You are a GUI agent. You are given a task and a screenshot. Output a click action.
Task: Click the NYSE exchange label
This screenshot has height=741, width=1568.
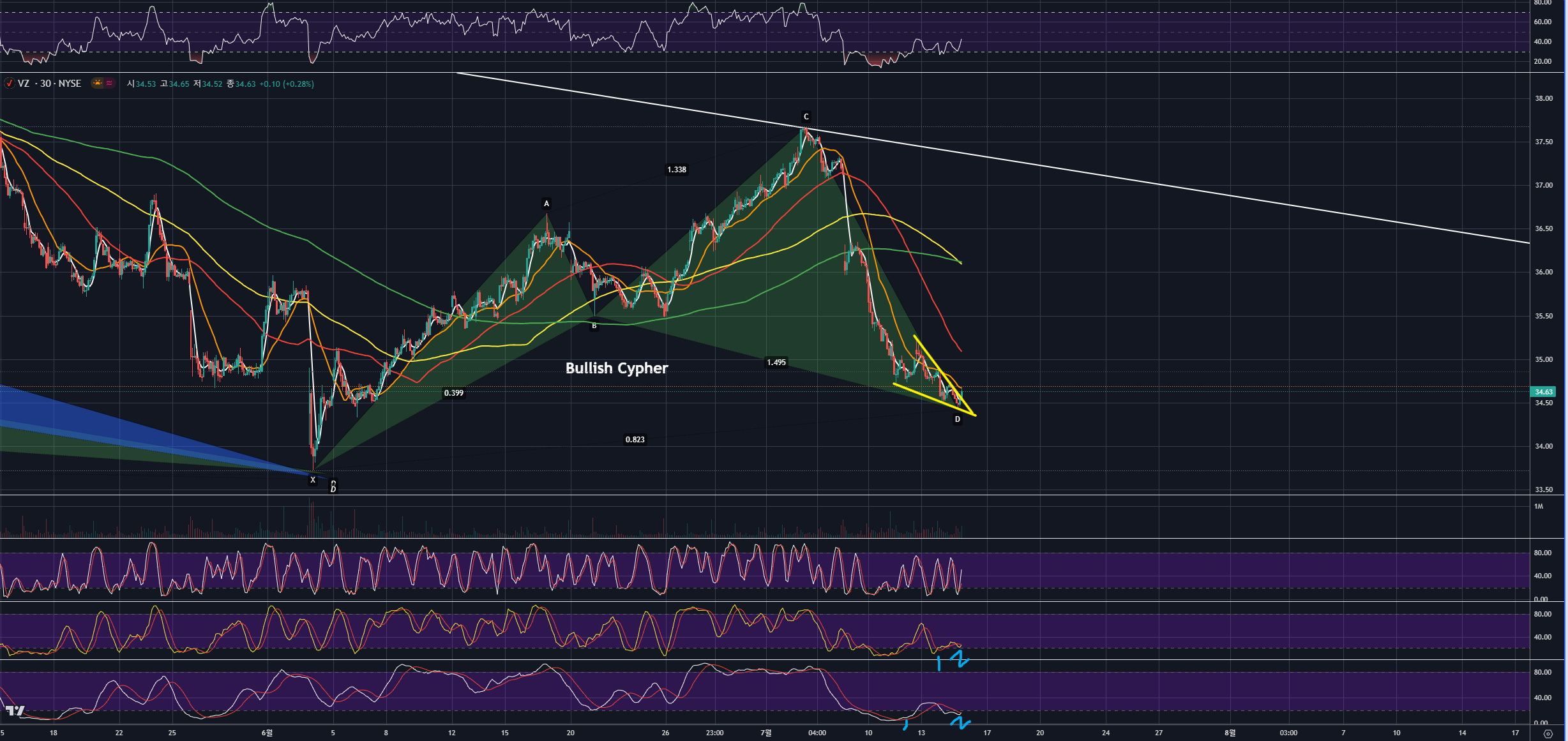tap(70, 84)
